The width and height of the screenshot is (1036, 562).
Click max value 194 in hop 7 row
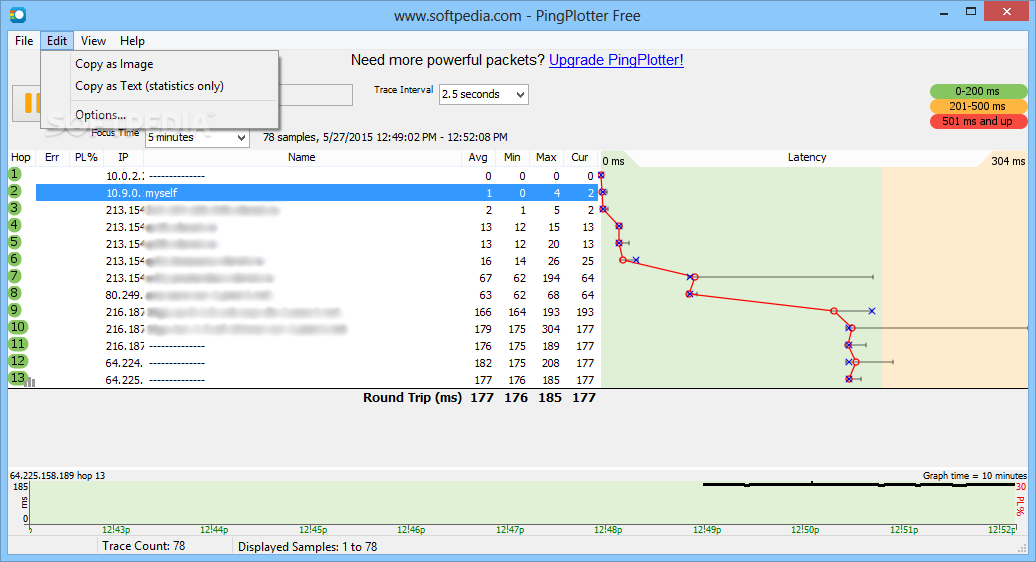point(551,278)
